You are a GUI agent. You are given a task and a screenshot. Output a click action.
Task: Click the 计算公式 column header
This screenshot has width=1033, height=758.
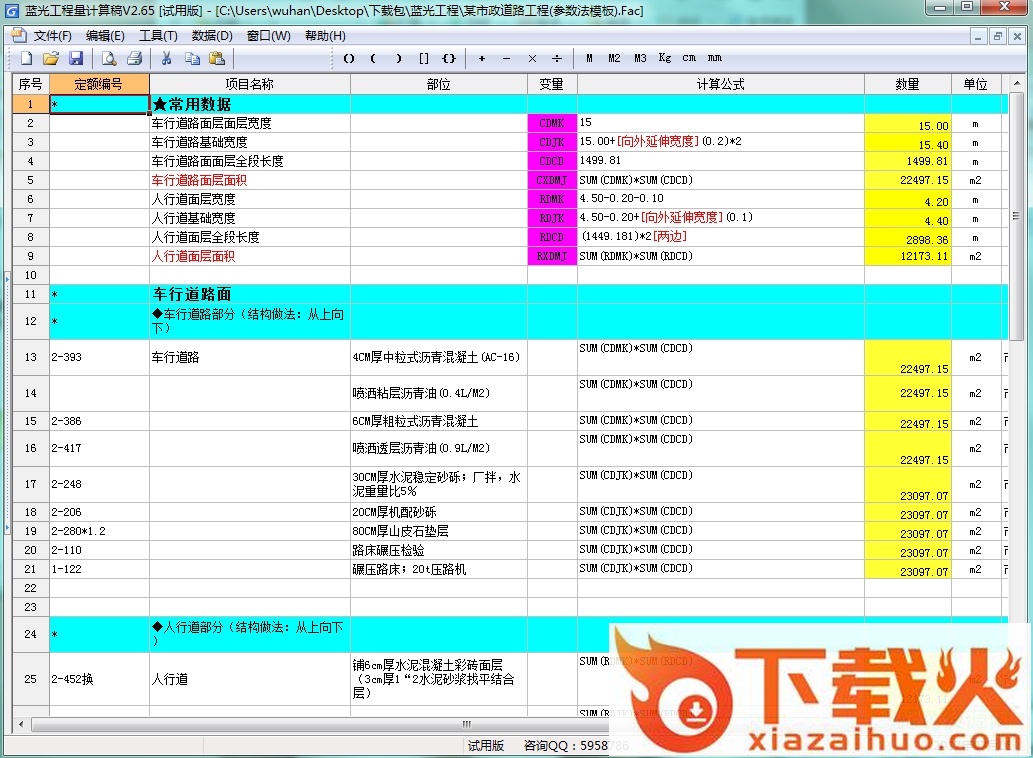[720, 85]
